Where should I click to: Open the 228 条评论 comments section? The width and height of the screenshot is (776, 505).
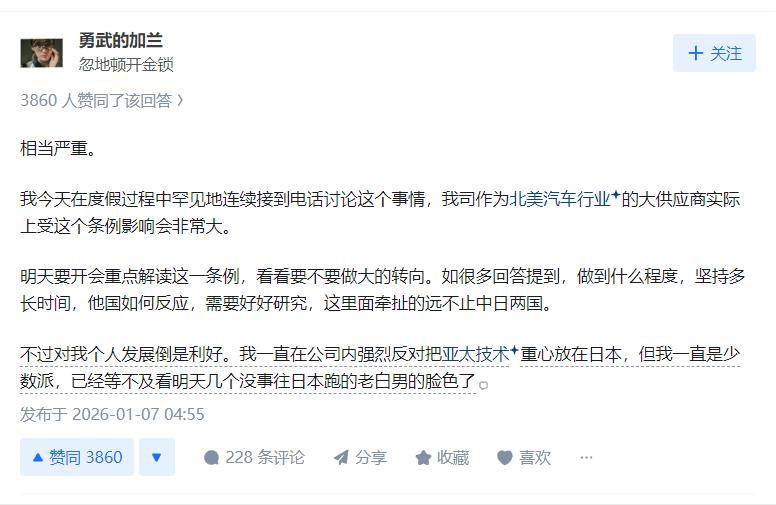[x=254, y=457]
